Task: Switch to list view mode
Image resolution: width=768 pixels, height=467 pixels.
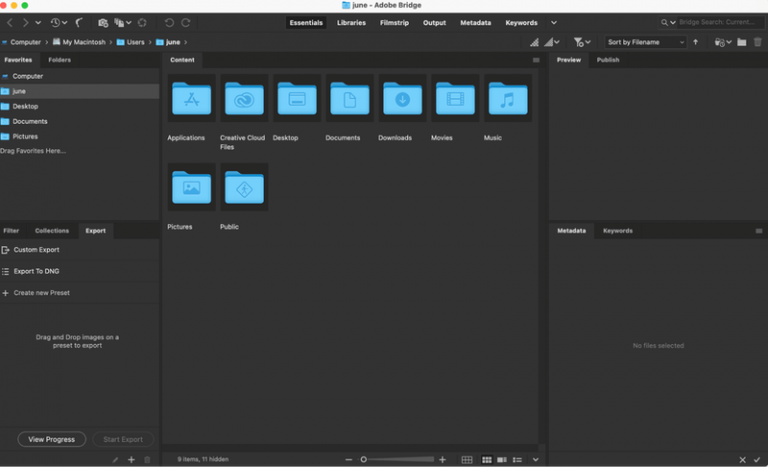Action: click(517, 459)
